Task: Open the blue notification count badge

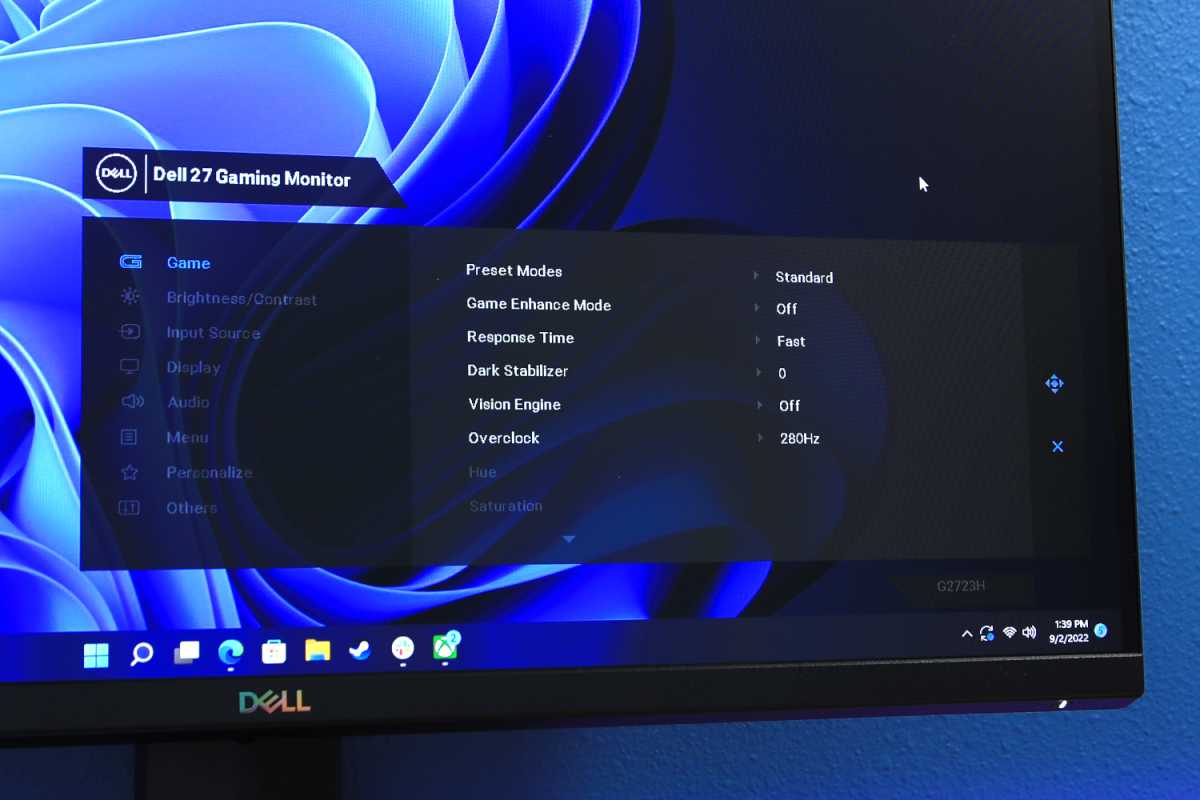Action: (1102, 630)
